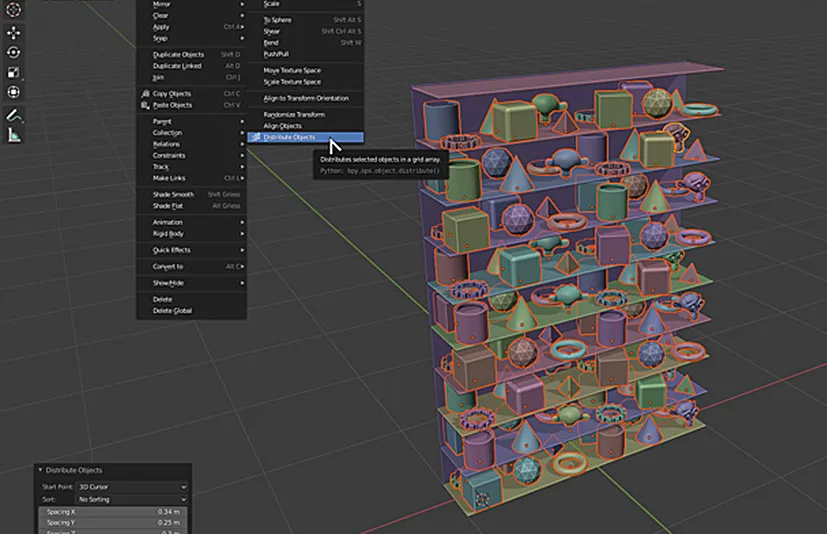Click the Distribute Objects entry icon
This screenshot has height=534, width=827.
[x=256, y=137]
